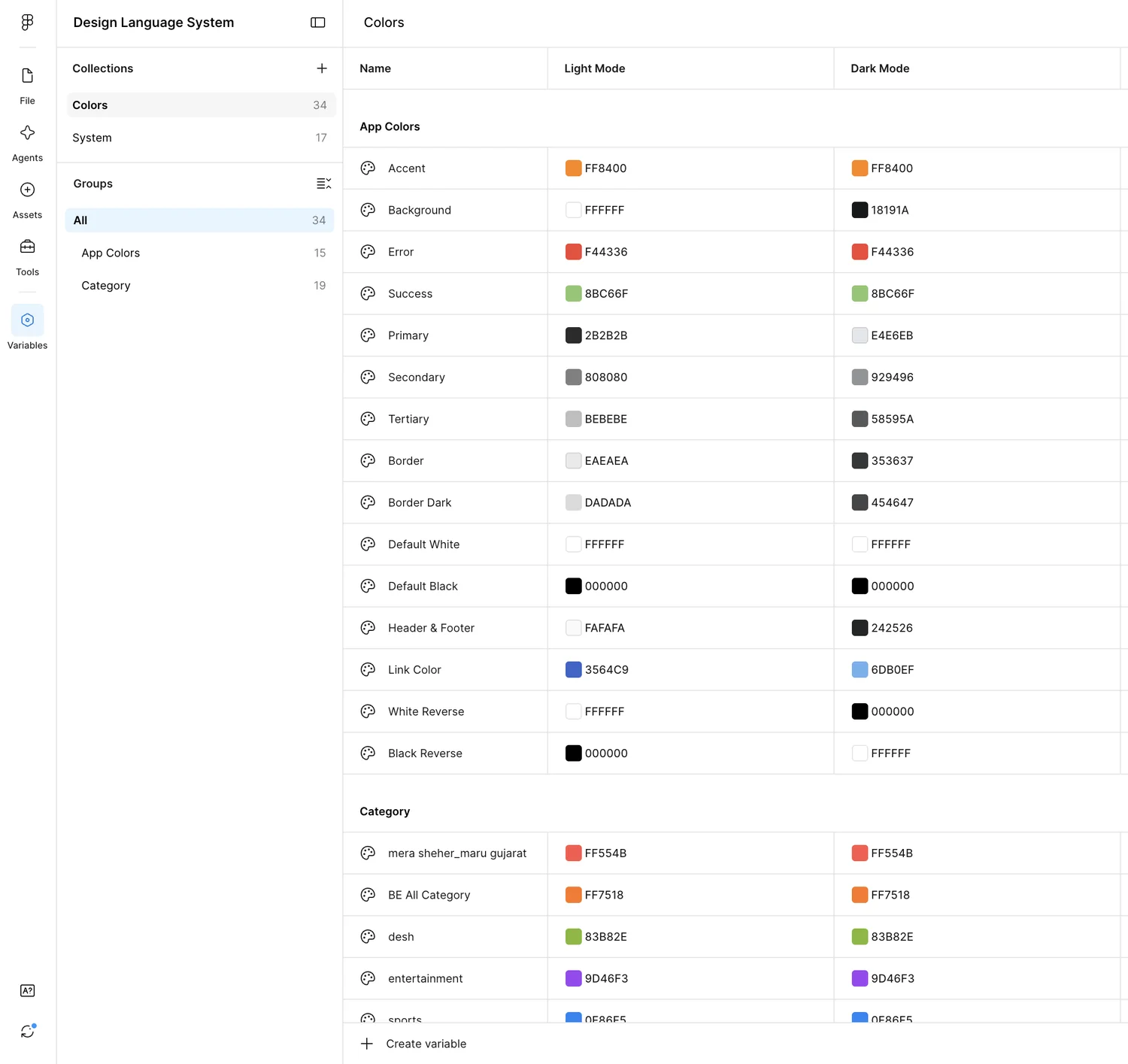Click the A? help icon at bottom

point(27,990)
